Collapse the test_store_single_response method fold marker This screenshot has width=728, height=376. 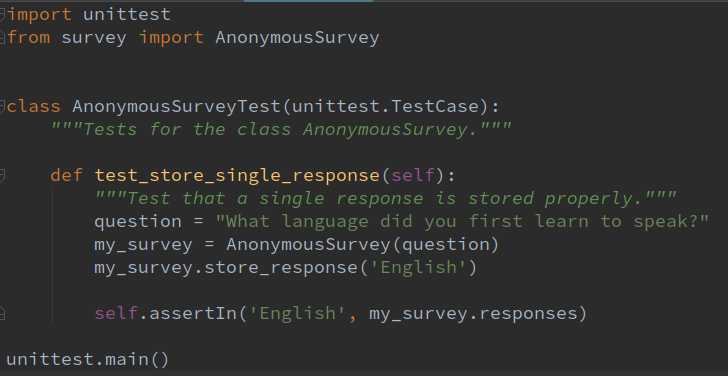point(3,176)
